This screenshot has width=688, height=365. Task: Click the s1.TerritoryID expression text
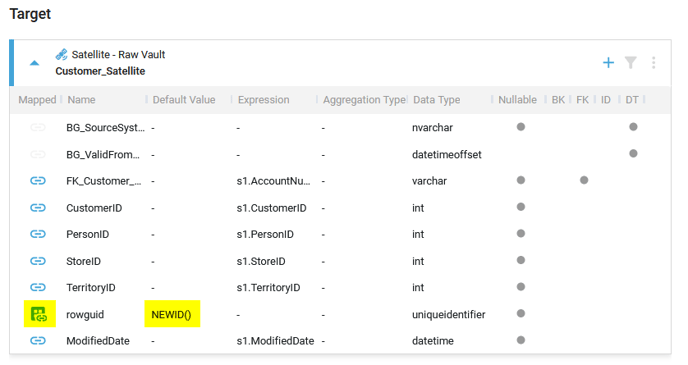tap(268, 288)
